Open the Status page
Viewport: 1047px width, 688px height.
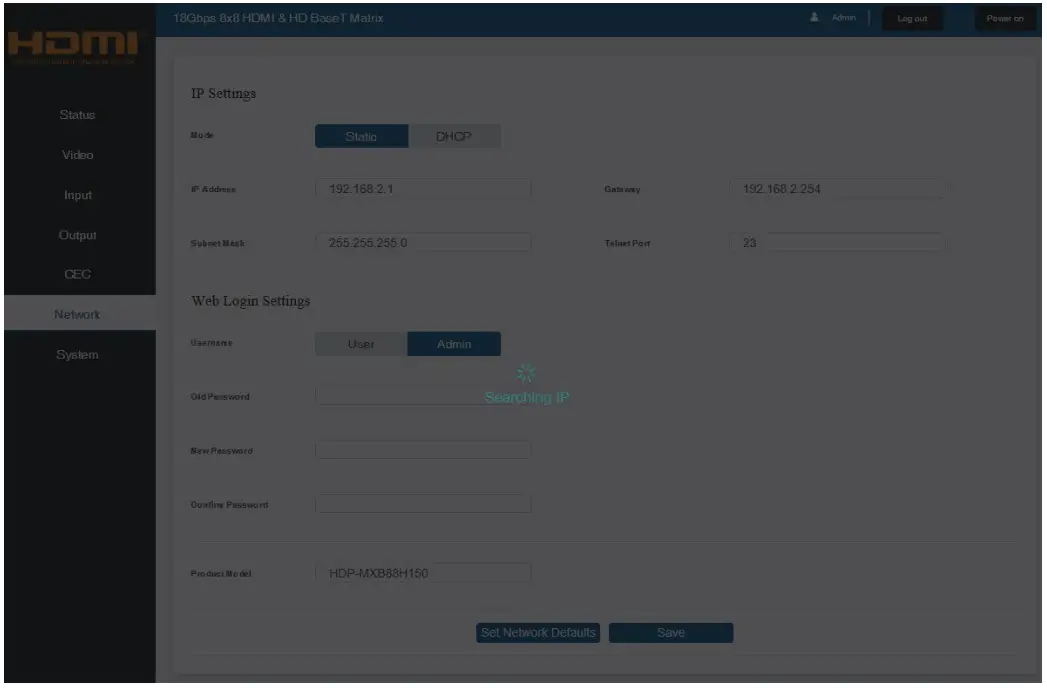coord(77,115)
